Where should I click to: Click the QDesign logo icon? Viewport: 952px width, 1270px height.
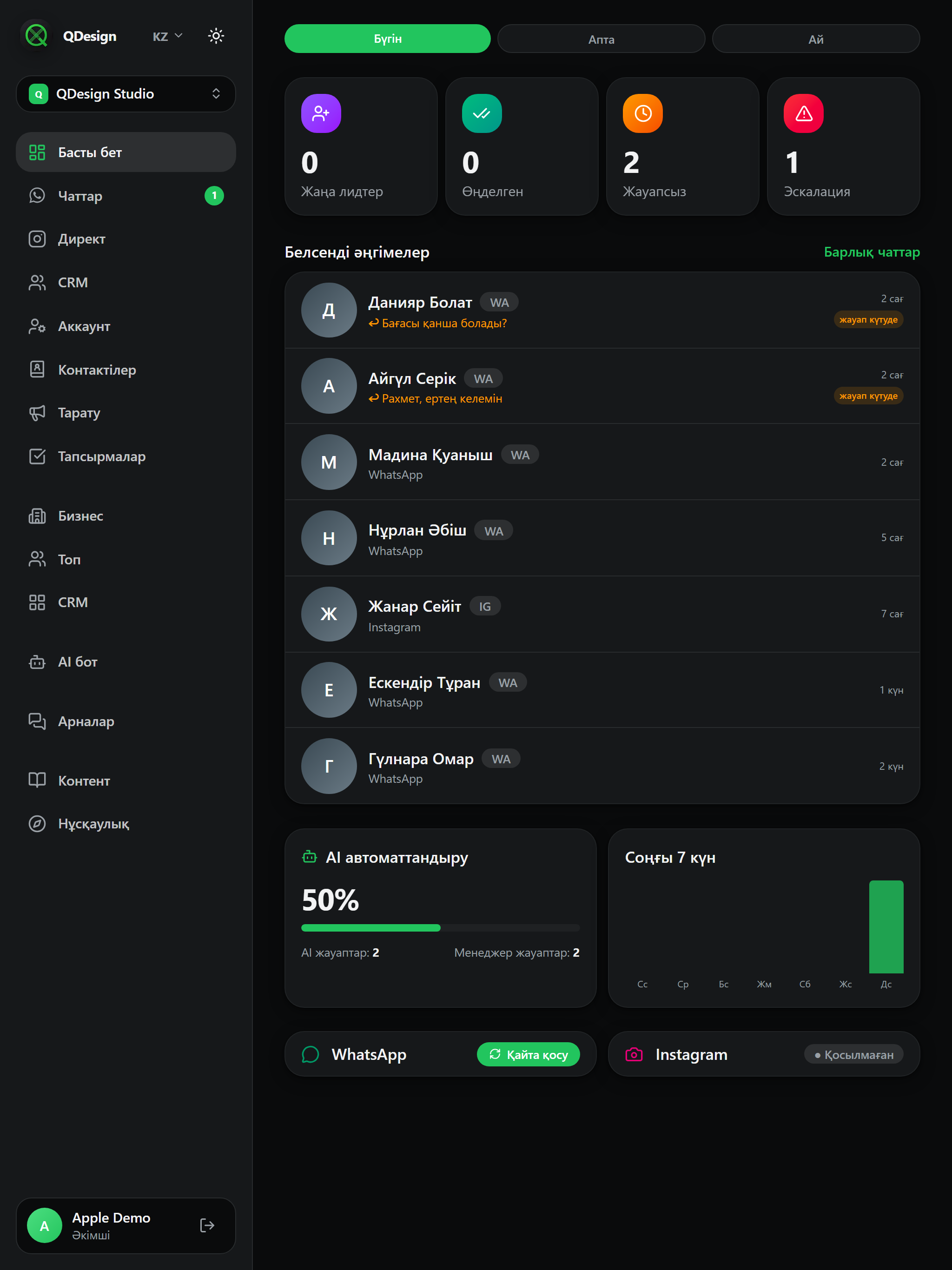click(37, 36)
